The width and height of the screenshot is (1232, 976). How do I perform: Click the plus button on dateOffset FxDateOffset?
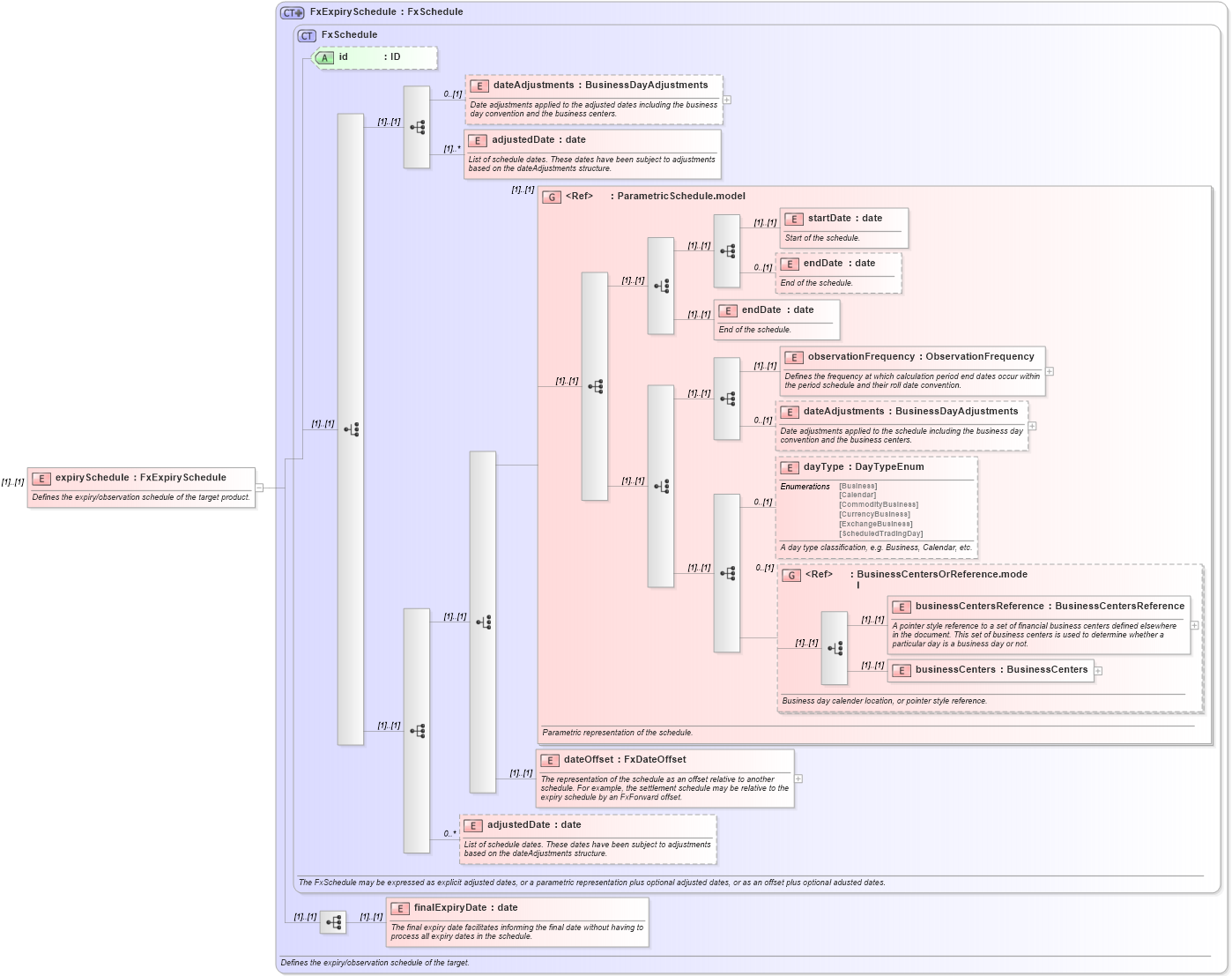coord(798,779)
